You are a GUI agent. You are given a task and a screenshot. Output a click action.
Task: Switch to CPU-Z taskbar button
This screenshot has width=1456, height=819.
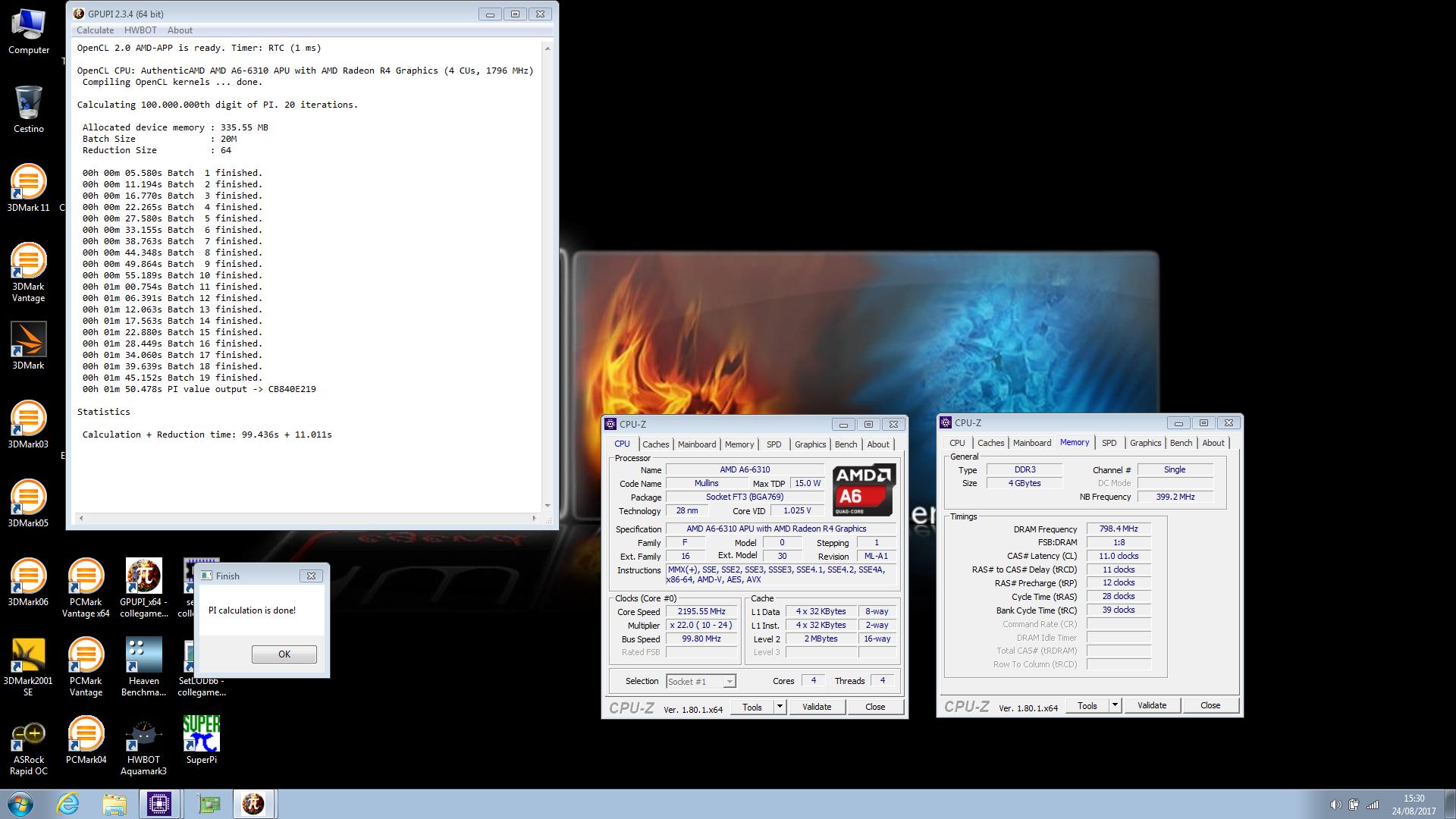pyautogui.click(x=159, y=804)
